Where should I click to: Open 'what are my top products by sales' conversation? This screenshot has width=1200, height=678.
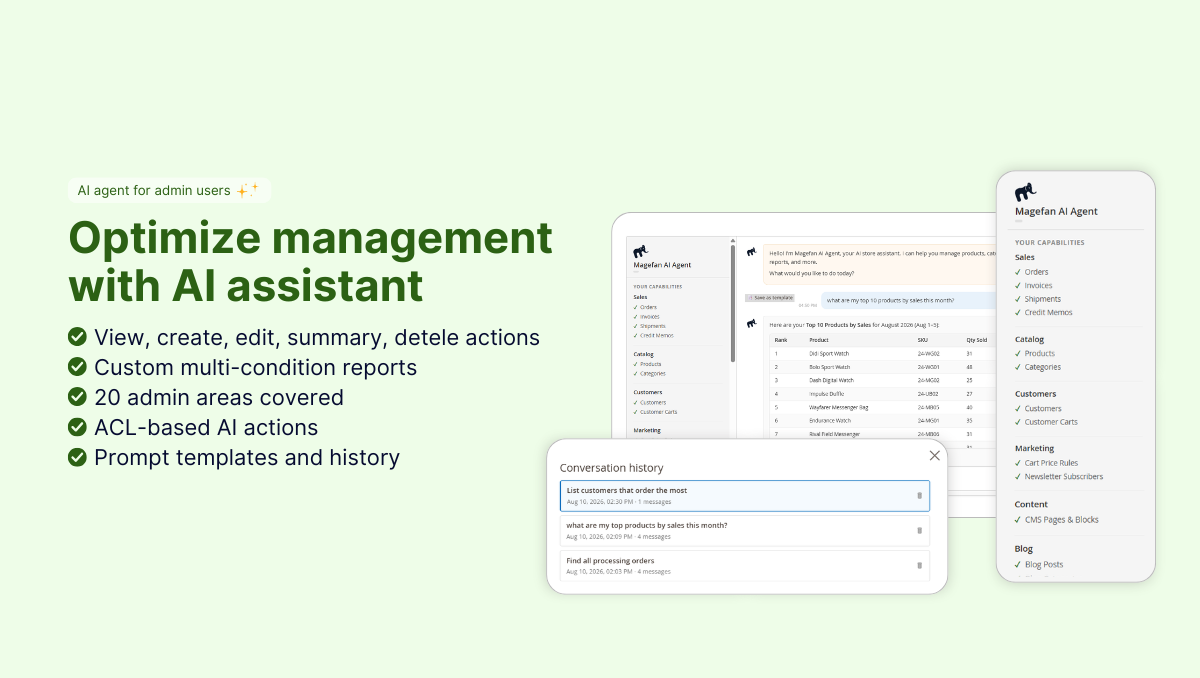click(744, 530)
